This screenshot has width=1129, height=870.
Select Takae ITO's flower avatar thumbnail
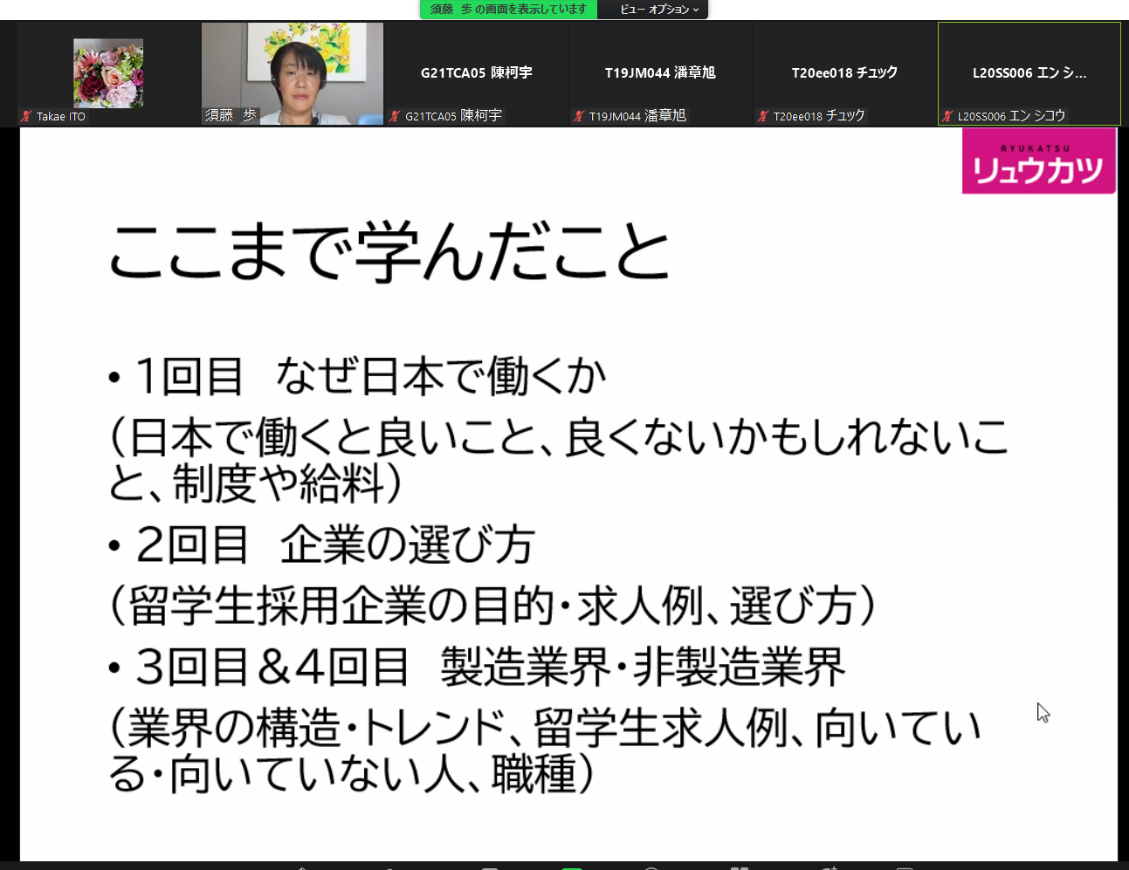pyautogui.click(x=108, y=73)
